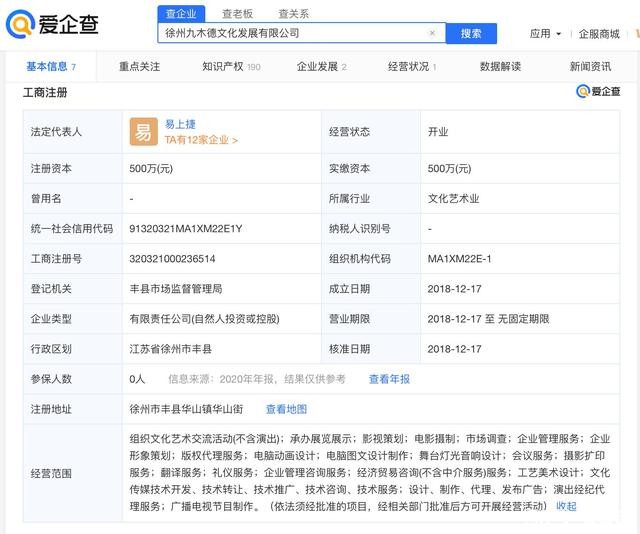Click the 丰县市场监督管理局 cell
The image size is (640, 534).
176,289
